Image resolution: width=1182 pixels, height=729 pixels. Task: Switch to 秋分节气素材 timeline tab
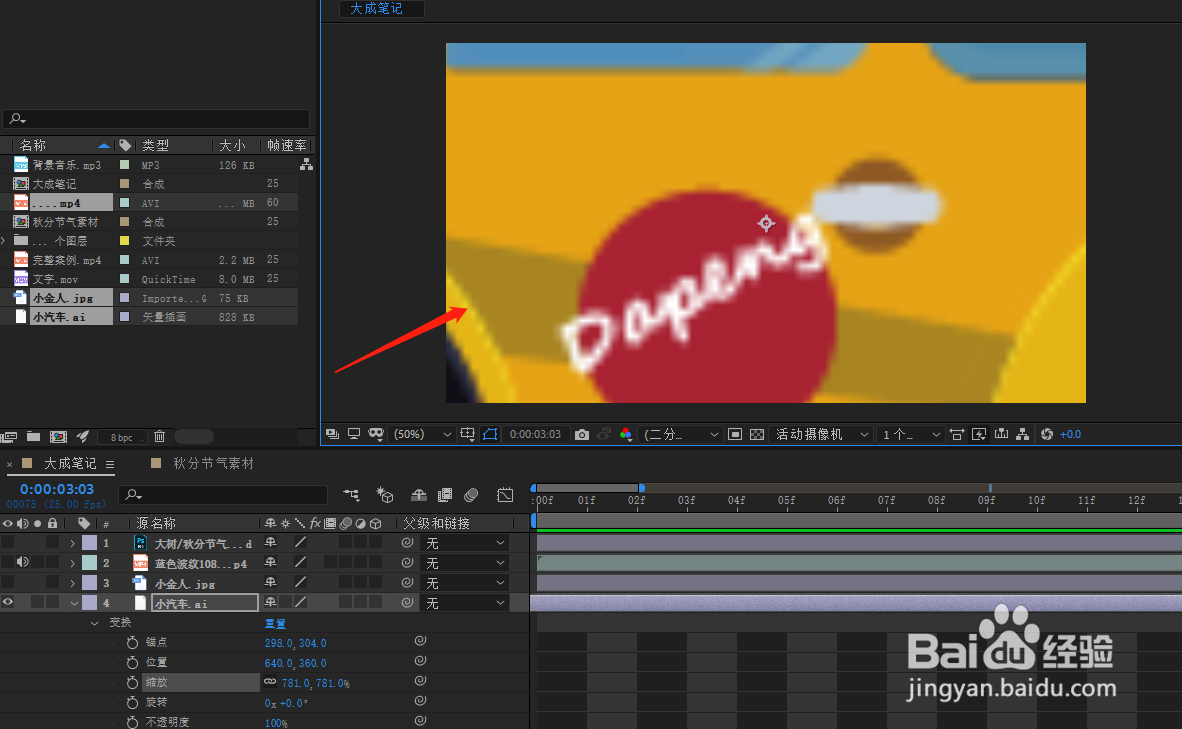click(213, 463)
